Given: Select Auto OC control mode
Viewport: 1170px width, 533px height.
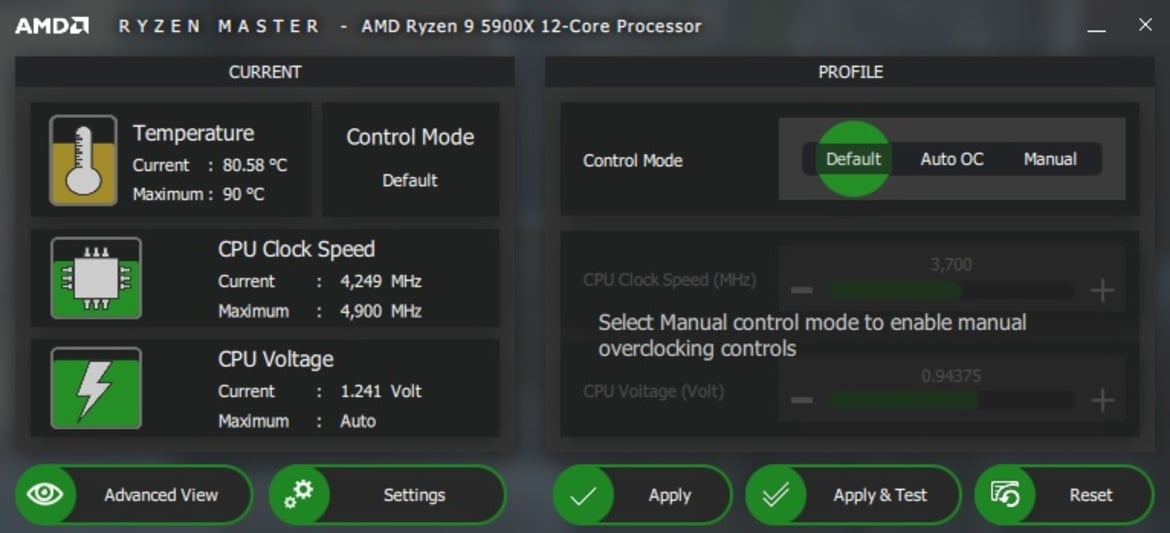Looking at the screenshot, I should pos(951,159).
